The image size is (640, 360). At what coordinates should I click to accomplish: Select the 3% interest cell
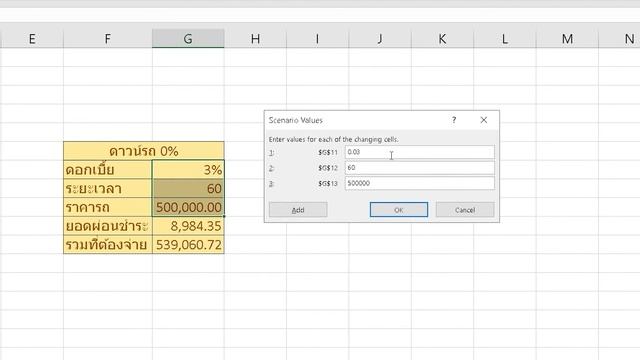coord(188,170)
